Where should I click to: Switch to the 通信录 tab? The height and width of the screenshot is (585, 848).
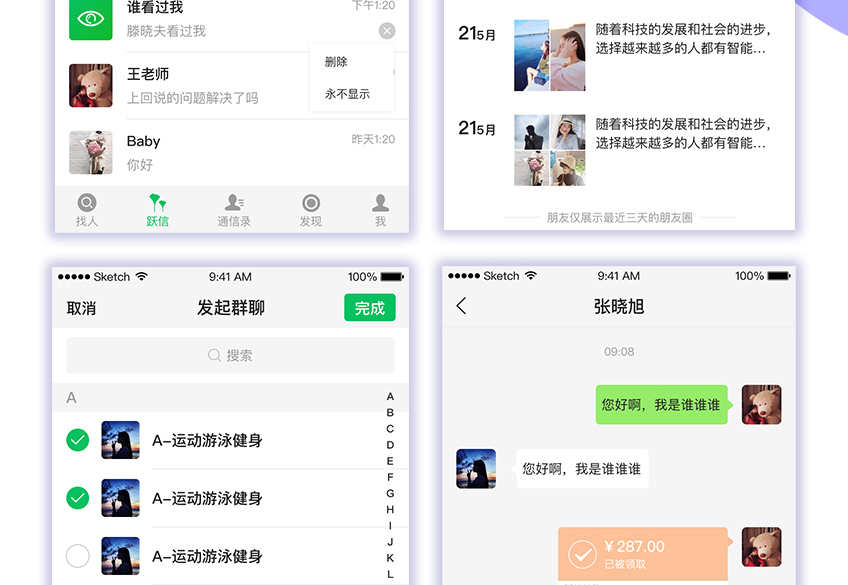pyautogui.click(x=234, y=210)
